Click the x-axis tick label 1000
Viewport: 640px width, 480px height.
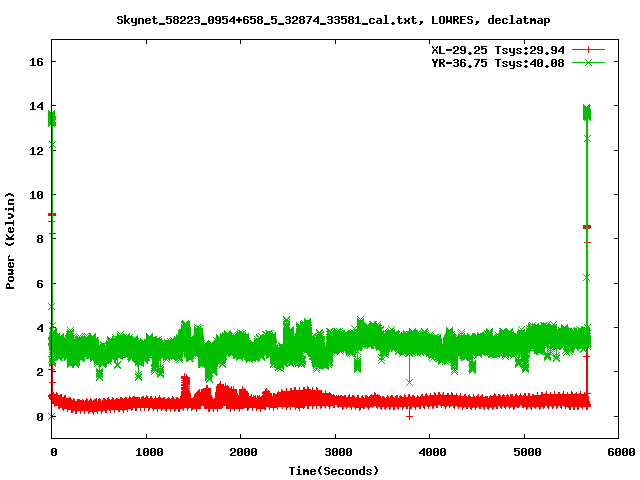(x=149, y=452)
